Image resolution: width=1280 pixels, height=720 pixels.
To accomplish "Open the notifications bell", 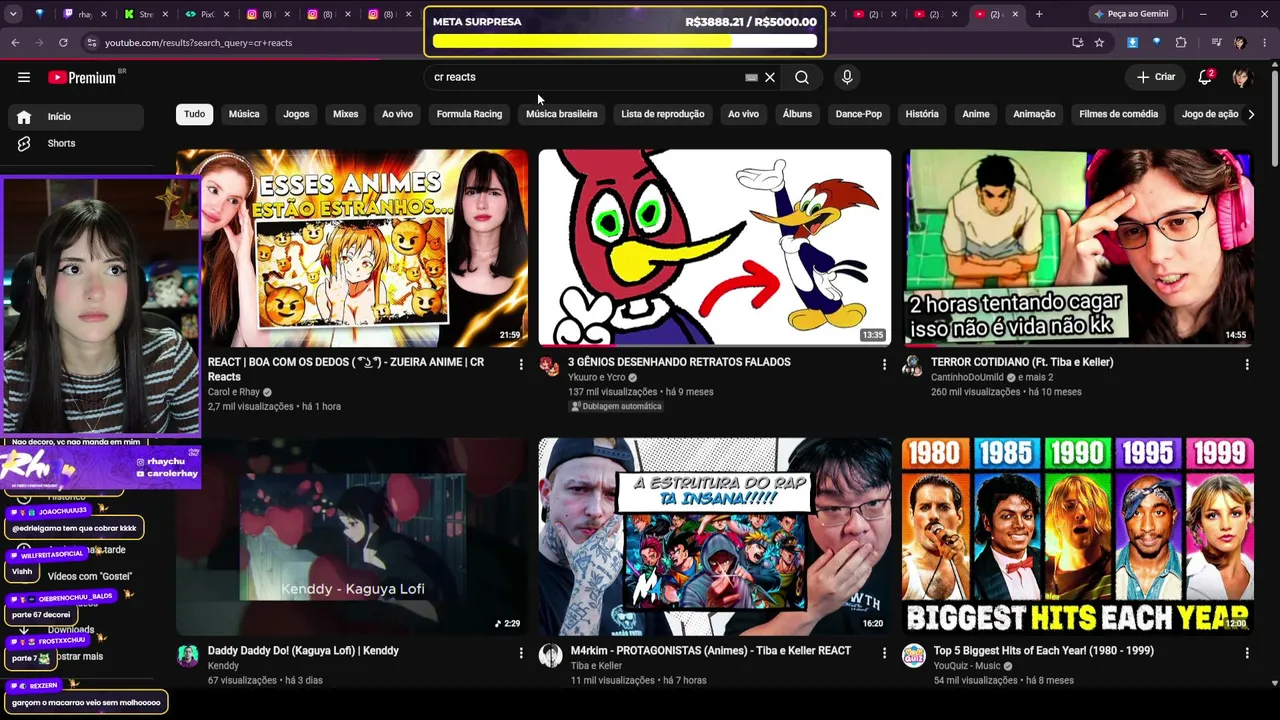I will tap(1205, 77).
